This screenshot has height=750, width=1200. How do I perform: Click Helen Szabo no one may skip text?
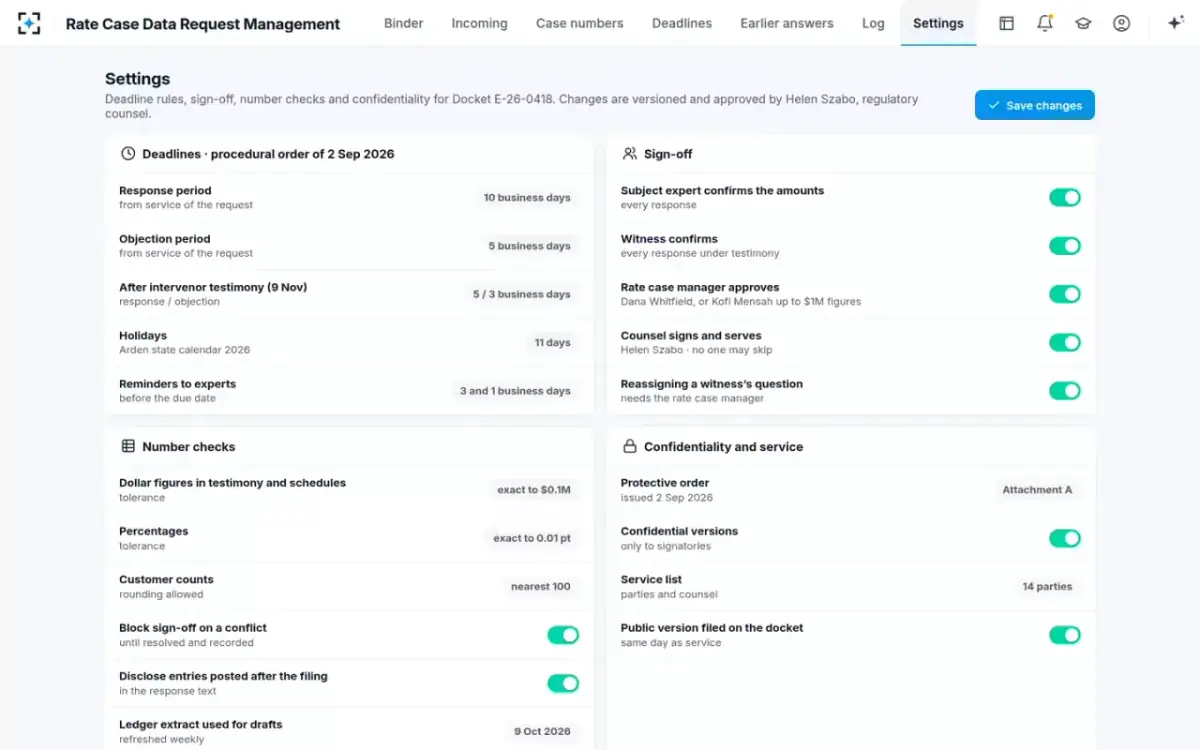click(x=697, y=350)
